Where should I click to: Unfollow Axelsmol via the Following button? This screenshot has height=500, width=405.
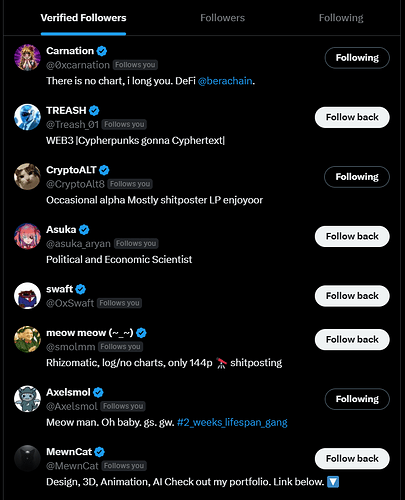[357, 399]
